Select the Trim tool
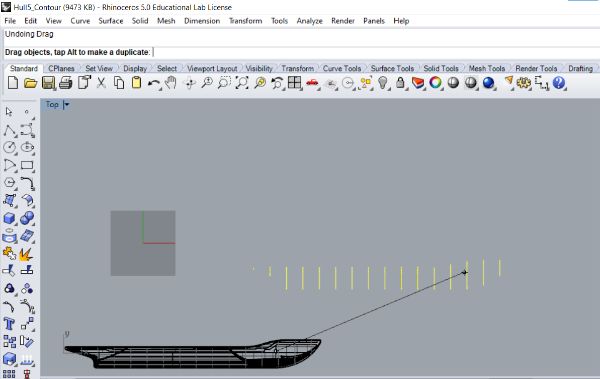This screenshot has height=379, width=600. 9,271
